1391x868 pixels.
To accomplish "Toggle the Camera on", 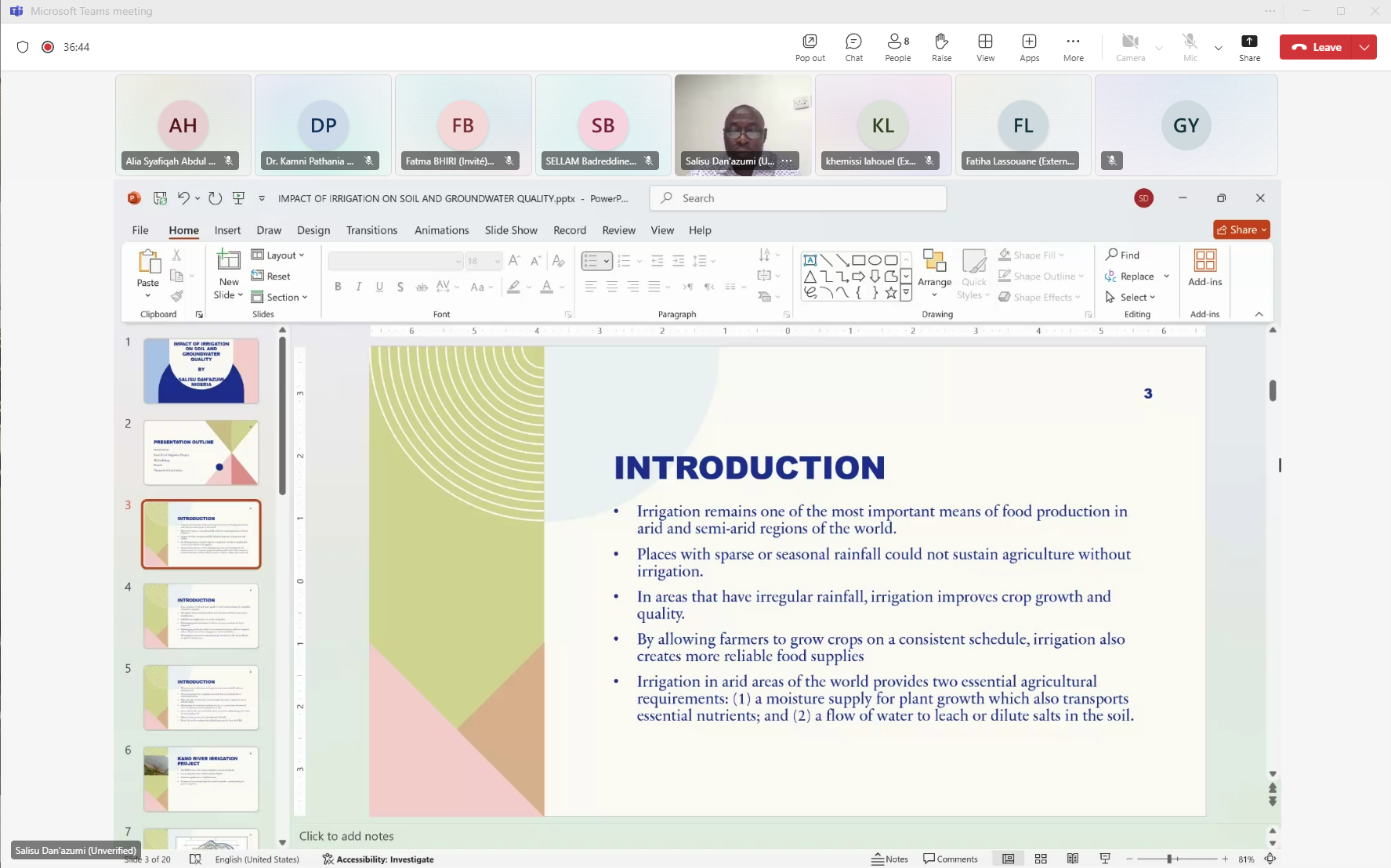I will [1130, 47].
